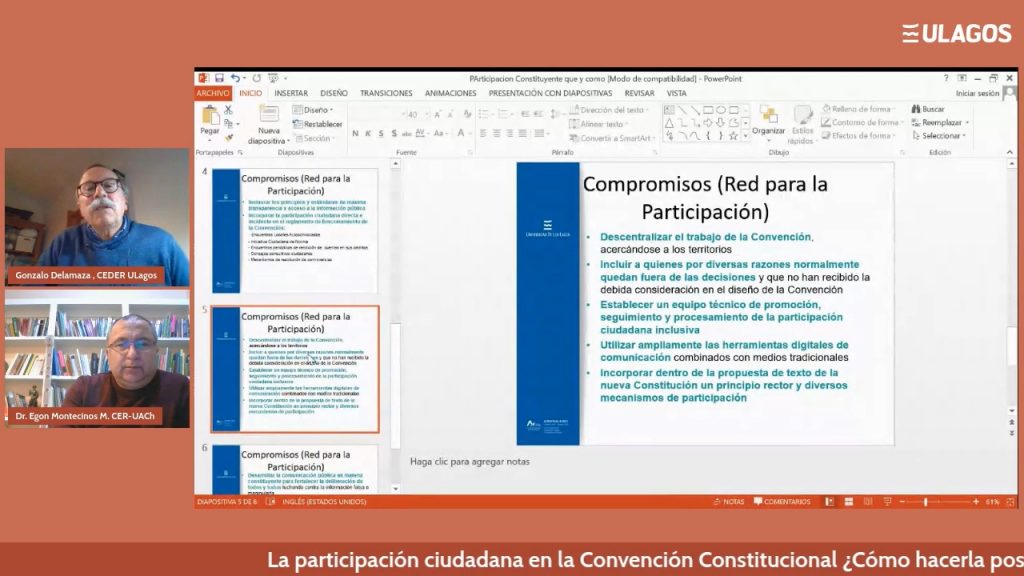Click the Restablecer button
The width and height of the screenshot is (1024, 576).
coord(318,124)
